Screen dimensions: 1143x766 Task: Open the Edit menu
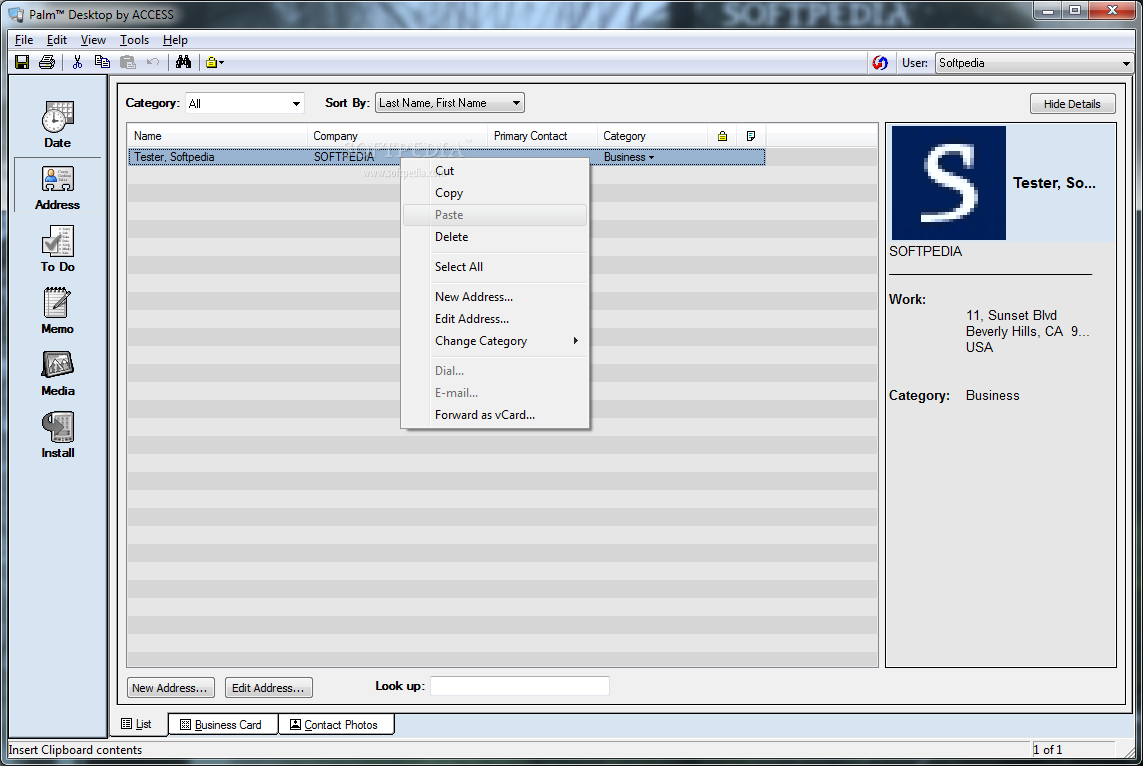(x=57, y=40)
